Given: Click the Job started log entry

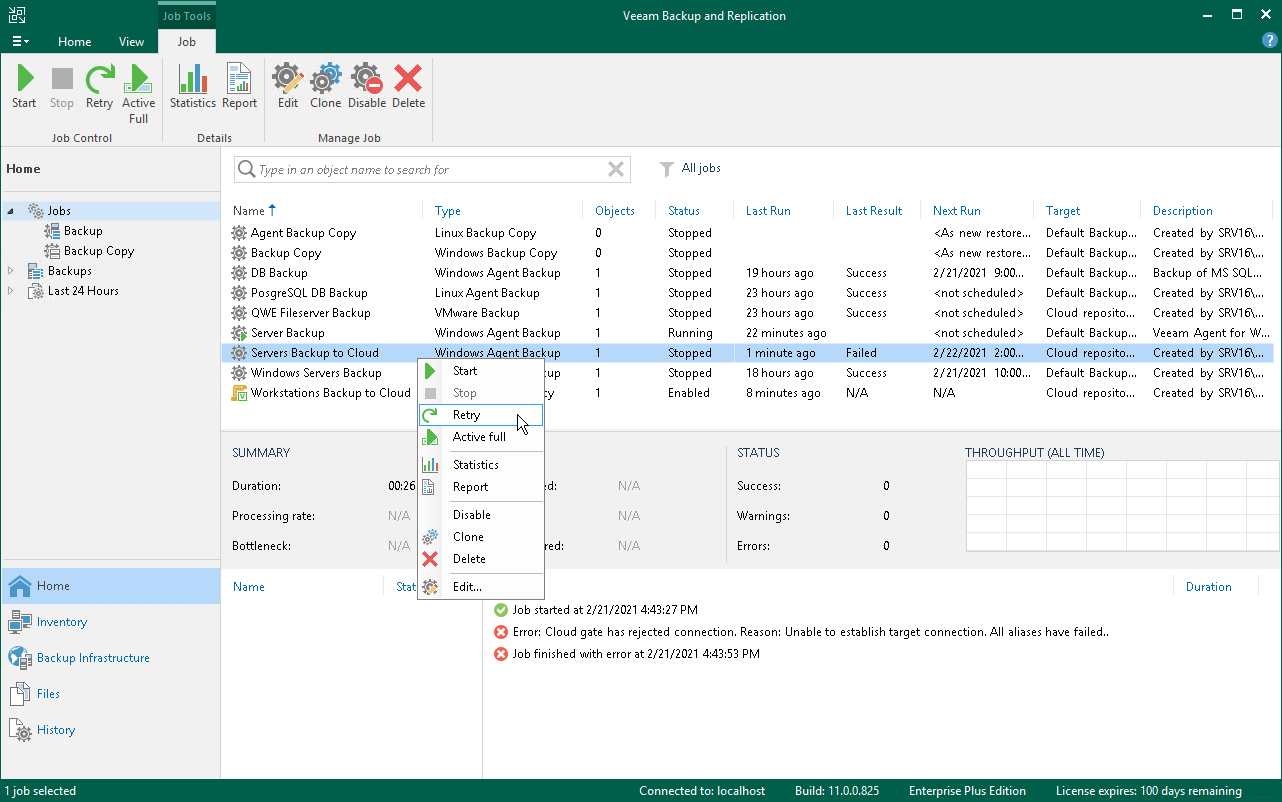Looking at the screenshot, I should [x=596, y=610].
